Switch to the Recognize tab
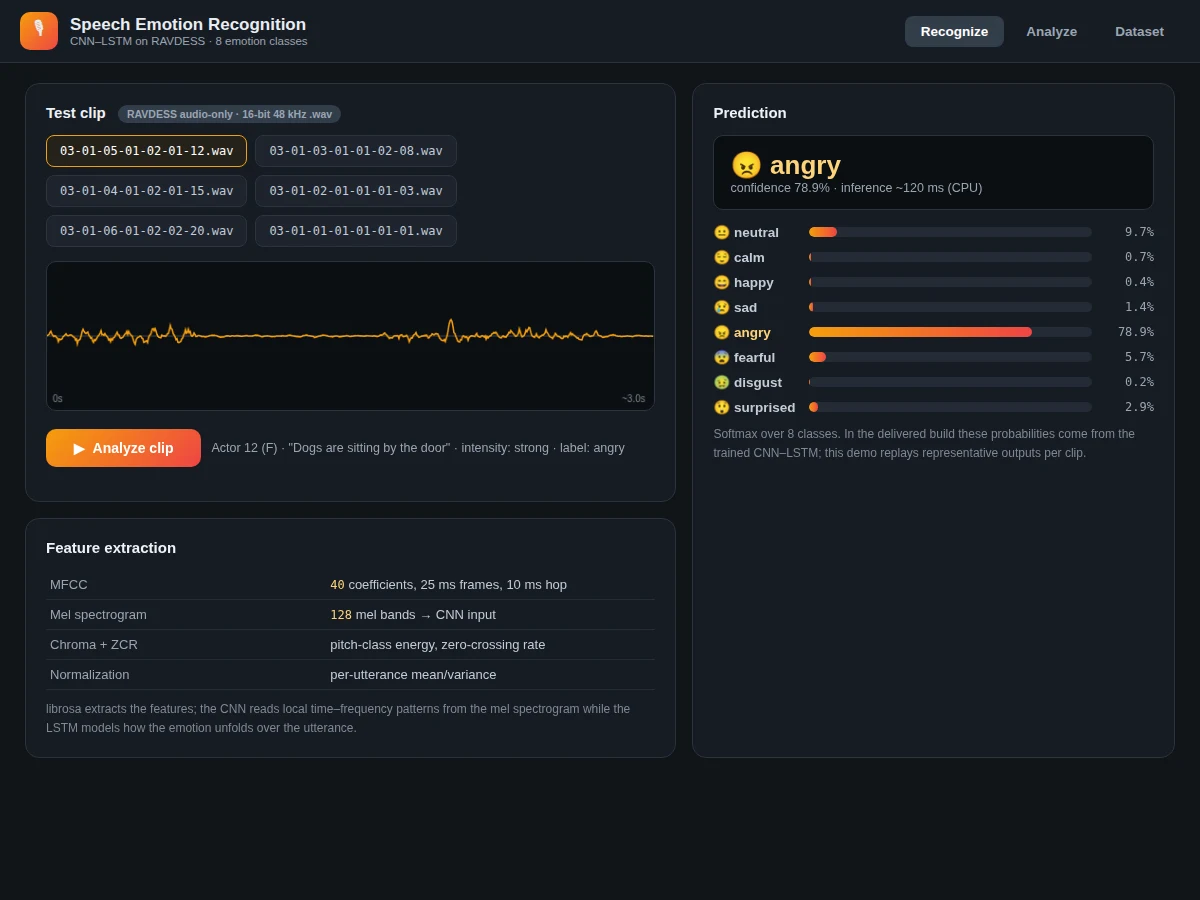Viewport: 1200px width, 900px height. 954,31
